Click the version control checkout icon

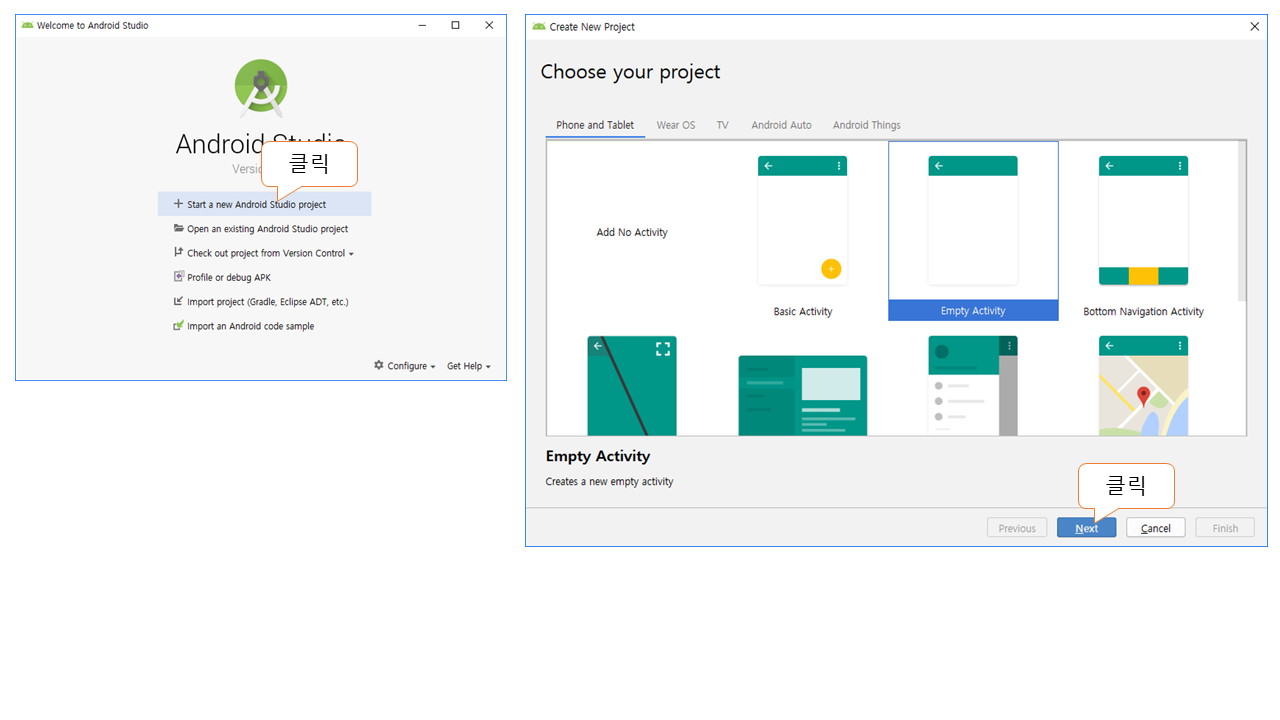point(179,253)
